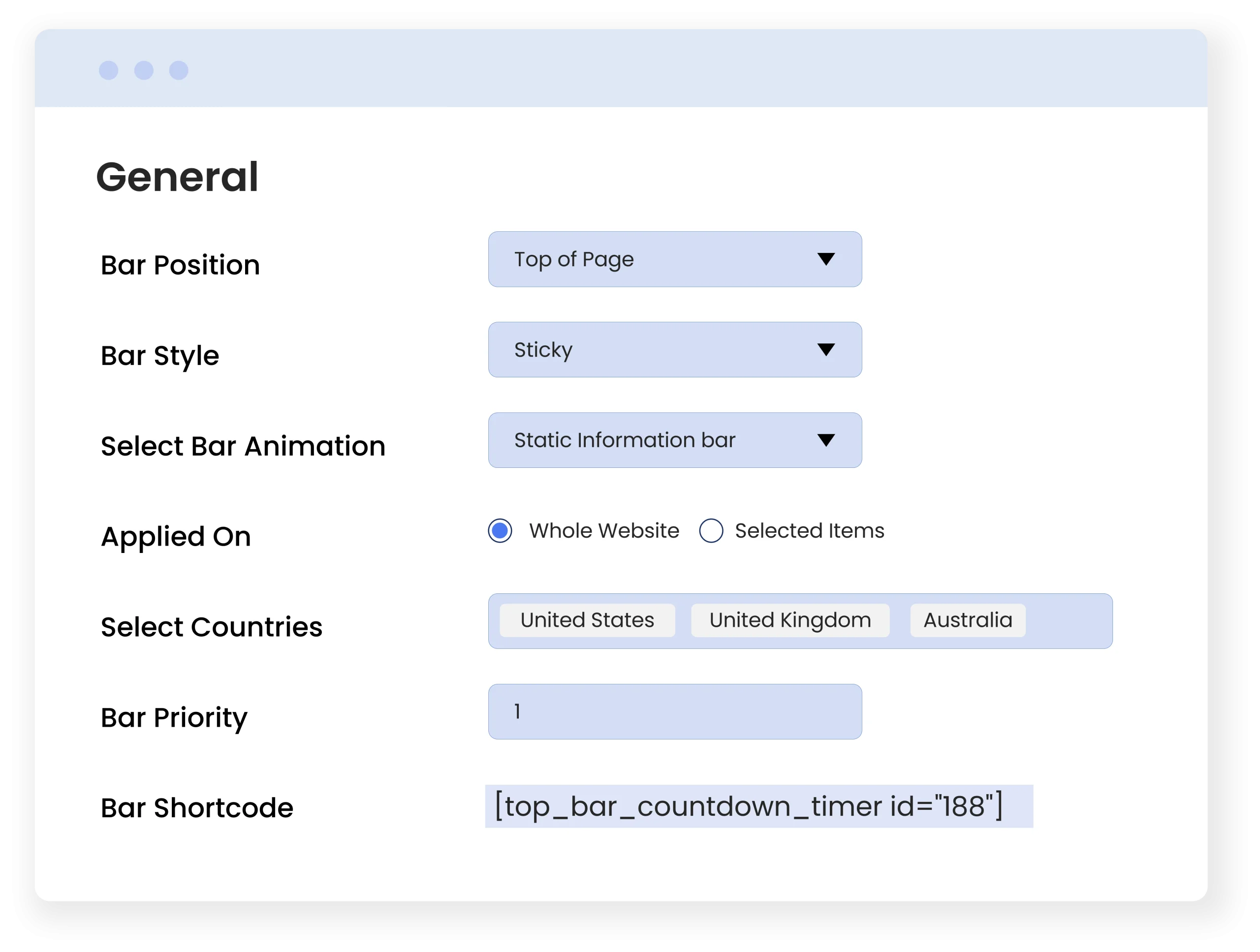Image resolution: width=1260 pixels, height=952 pixels.
Task: Click the Bar Position dropdown arrow
Action: (825, 259)
